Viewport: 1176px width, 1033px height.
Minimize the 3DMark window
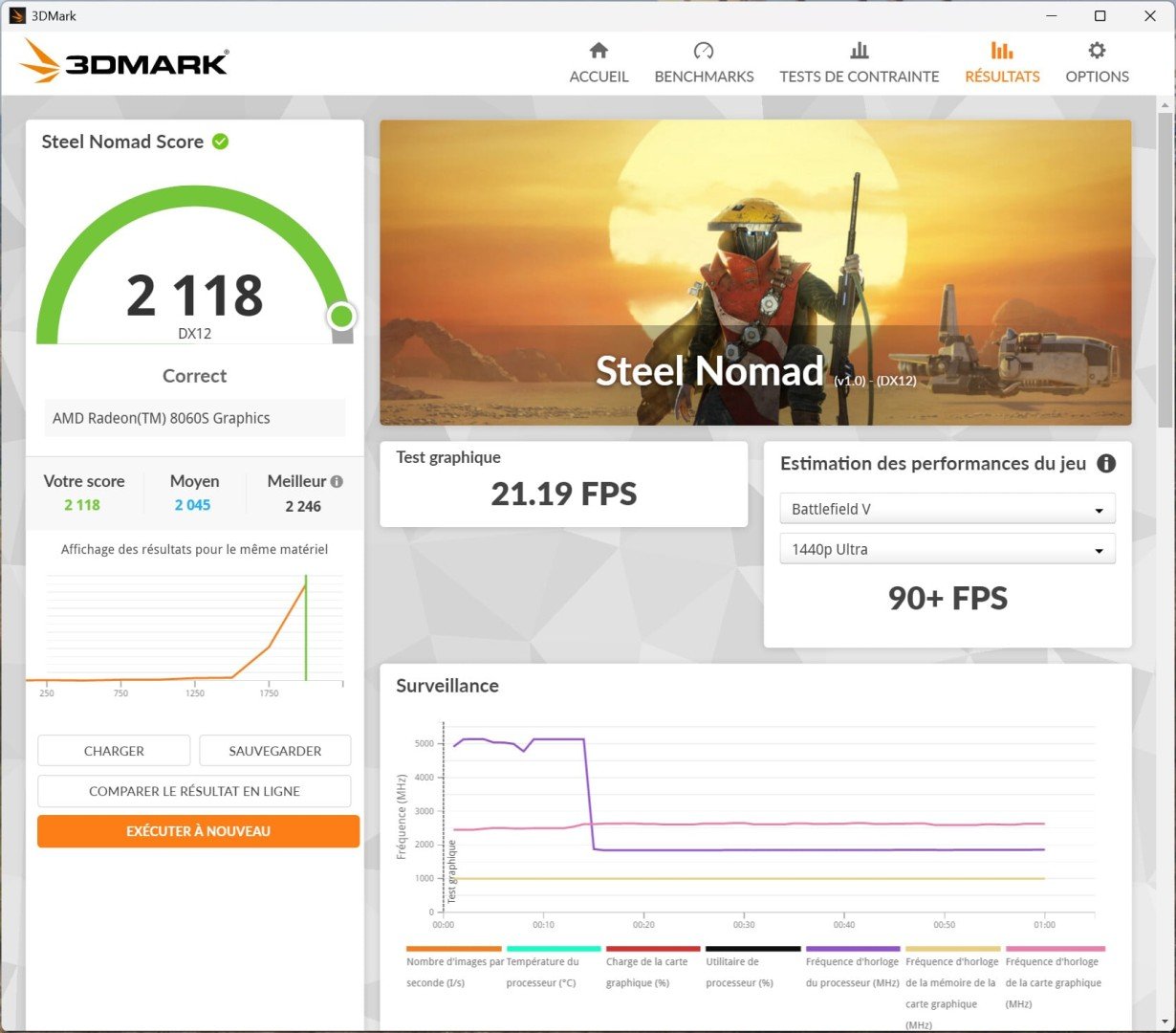[1050, 15]
